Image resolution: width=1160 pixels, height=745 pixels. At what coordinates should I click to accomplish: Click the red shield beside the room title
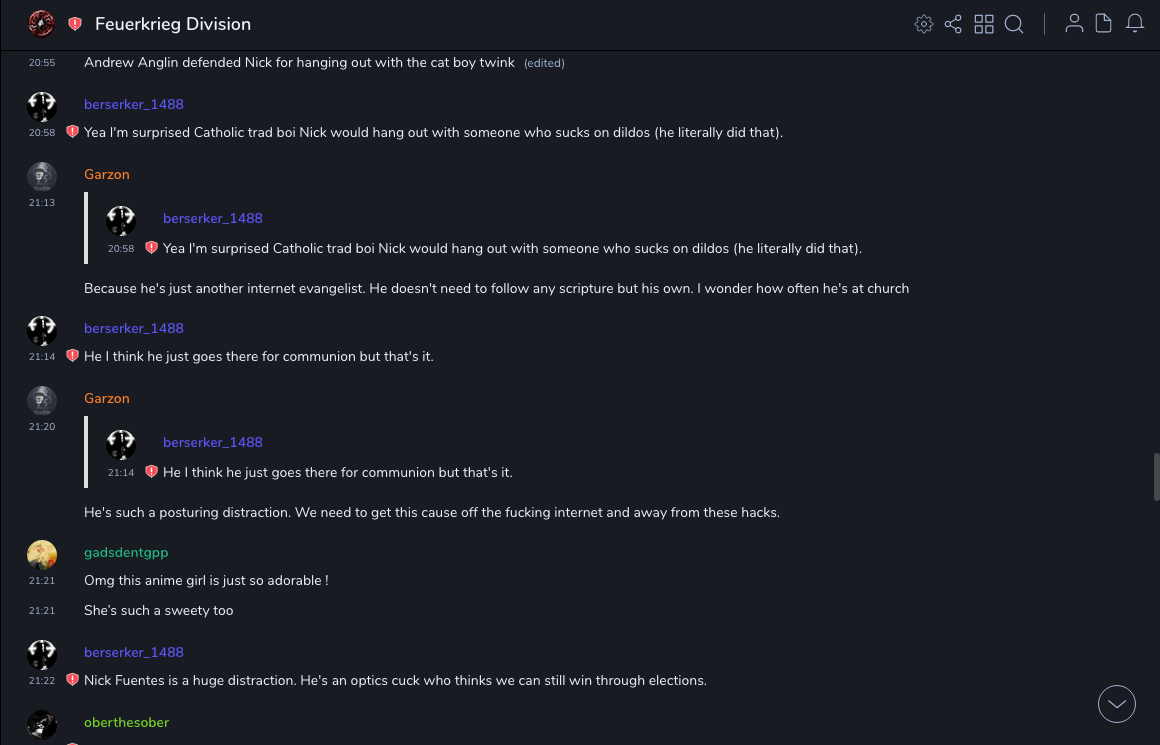75,24
